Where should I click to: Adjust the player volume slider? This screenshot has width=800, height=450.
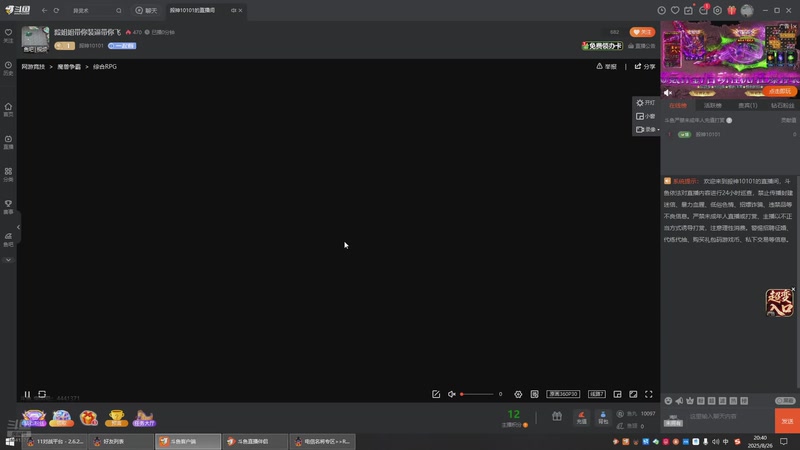pyautogui.click(x=477, y=394)
